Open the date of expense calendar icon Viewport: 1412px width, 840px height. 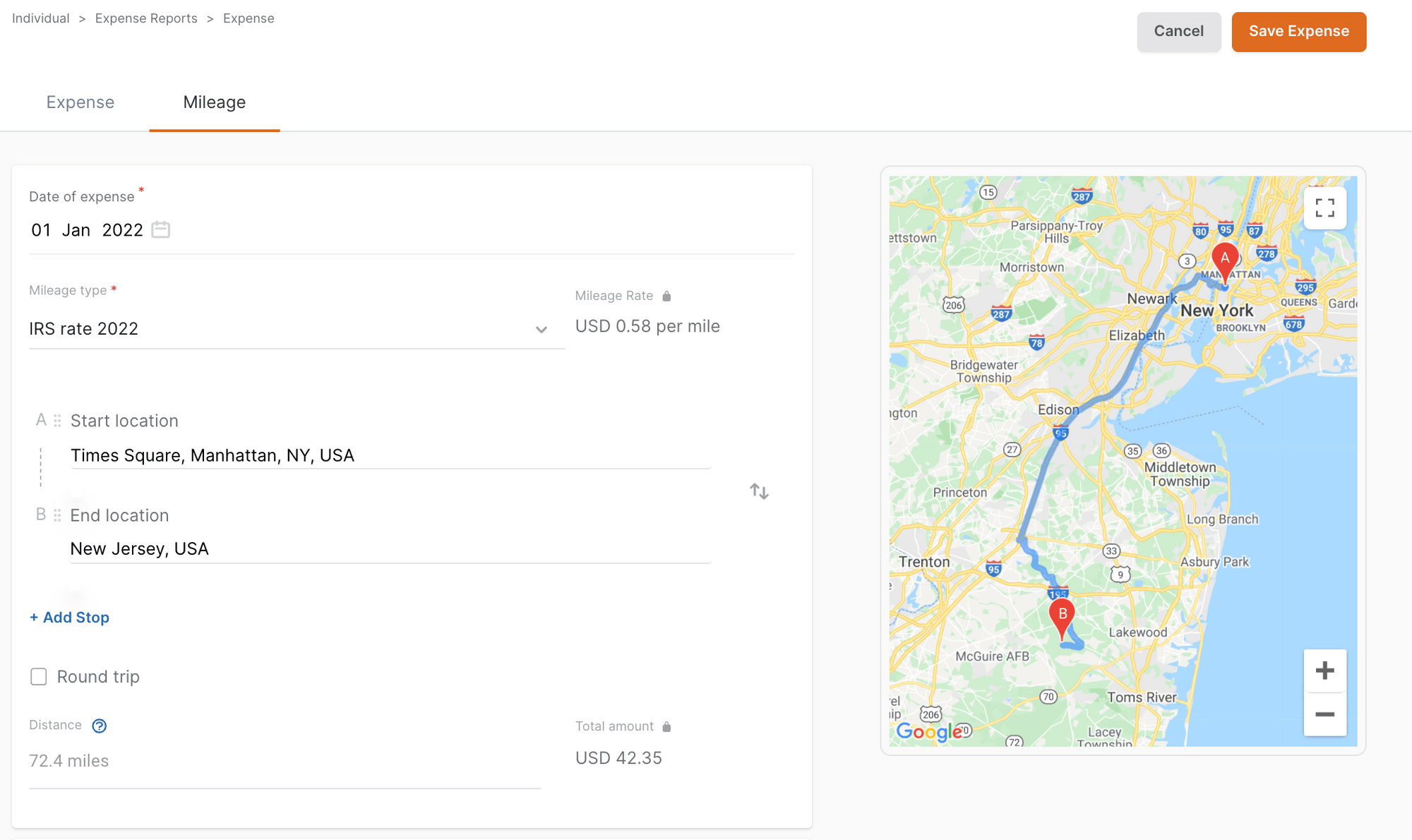coord(161,229)
